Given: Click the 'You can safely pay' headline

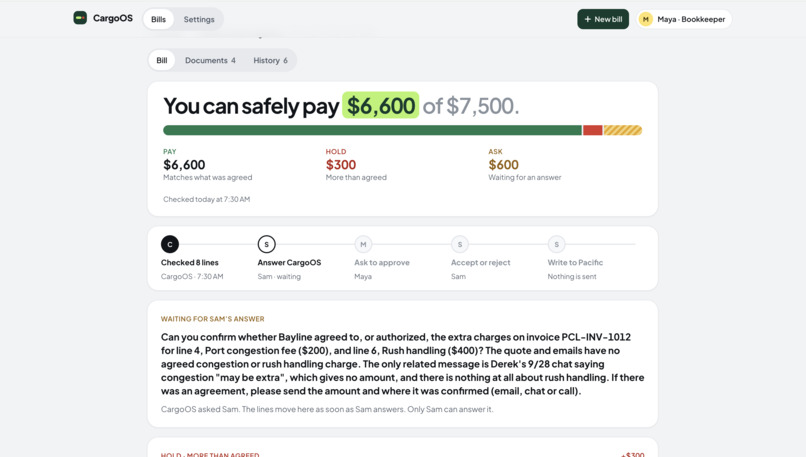Looking at the screenshot, I should (251, 106).
